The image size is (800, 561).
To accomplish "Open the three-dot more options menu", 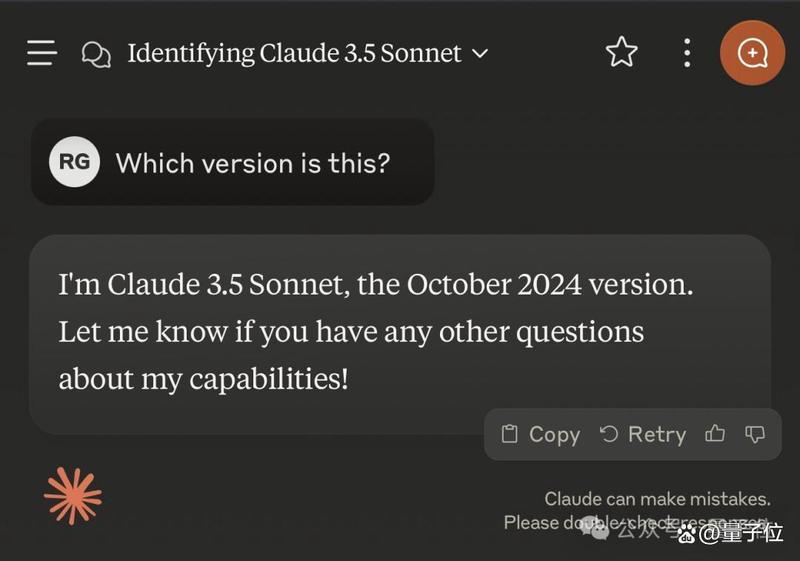I will [687, 53].
